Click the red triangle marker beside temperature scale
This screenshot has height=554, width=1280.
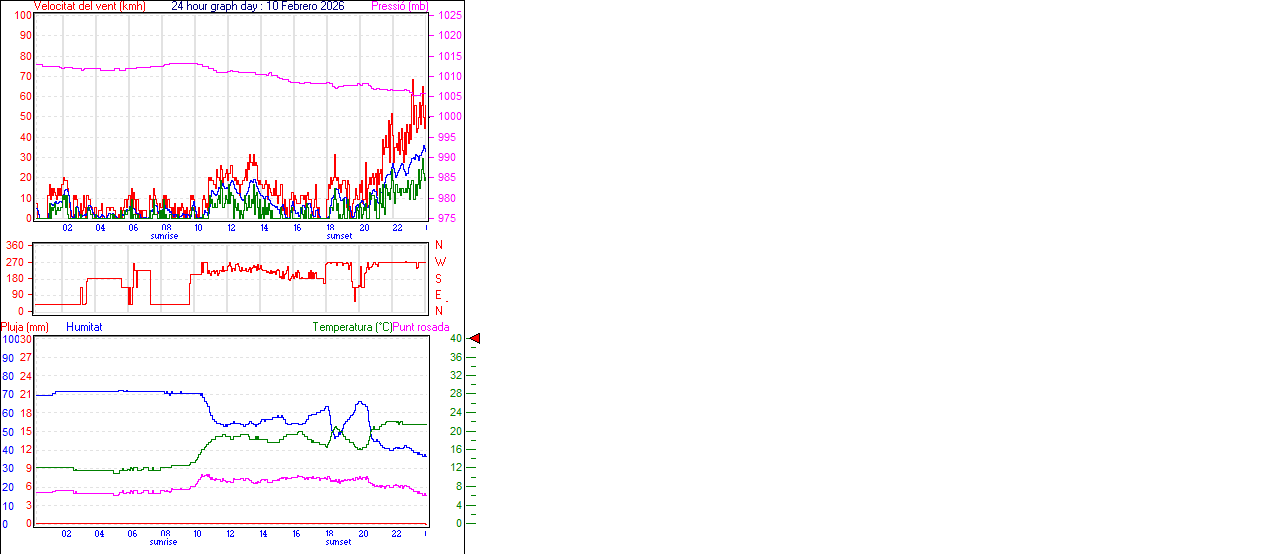click(475, 339)
